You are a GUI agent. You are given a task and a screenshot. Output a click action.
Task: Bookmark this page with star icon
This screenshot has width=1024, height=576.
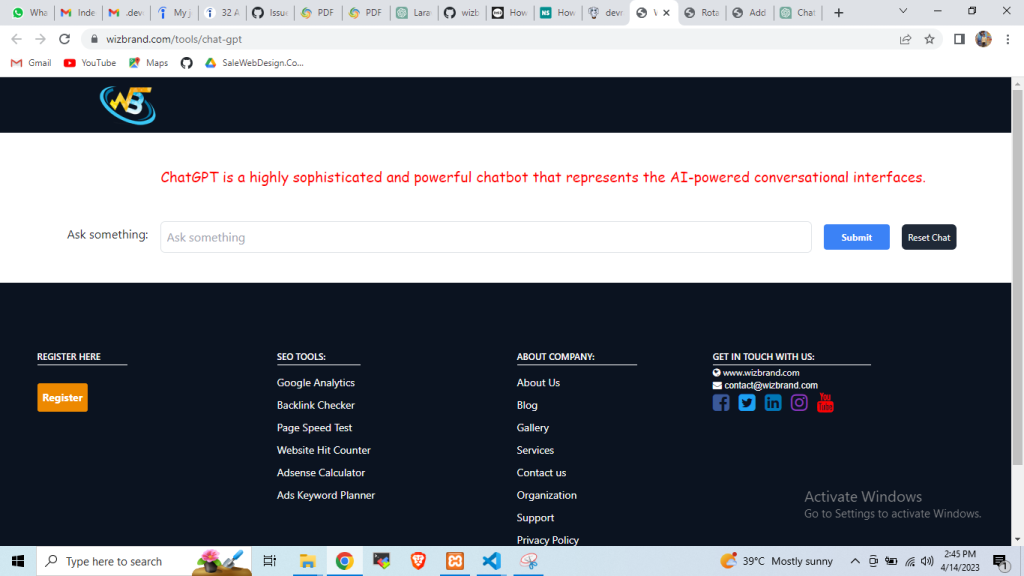929,39
